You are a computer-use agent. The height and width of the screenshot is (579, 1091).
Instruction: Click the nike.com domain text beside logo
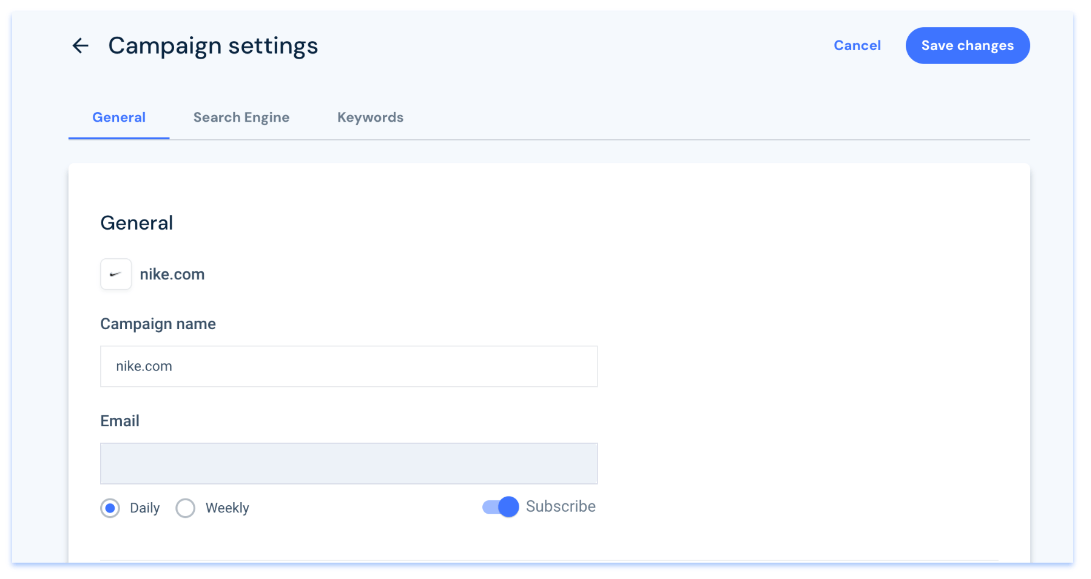point(172,274)
